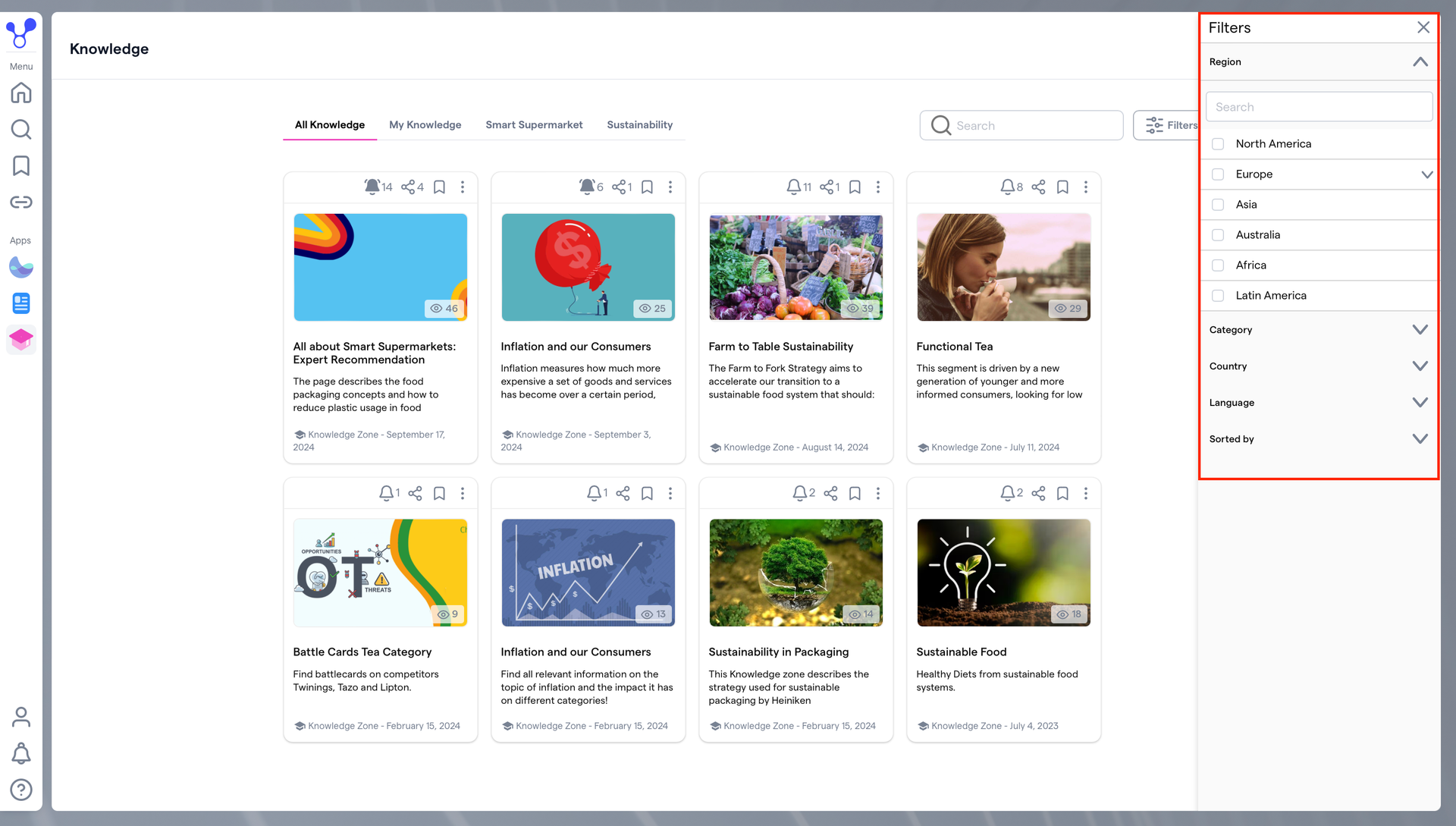
Task: Close the Filters panel
Action: [x=1423, y=27]
